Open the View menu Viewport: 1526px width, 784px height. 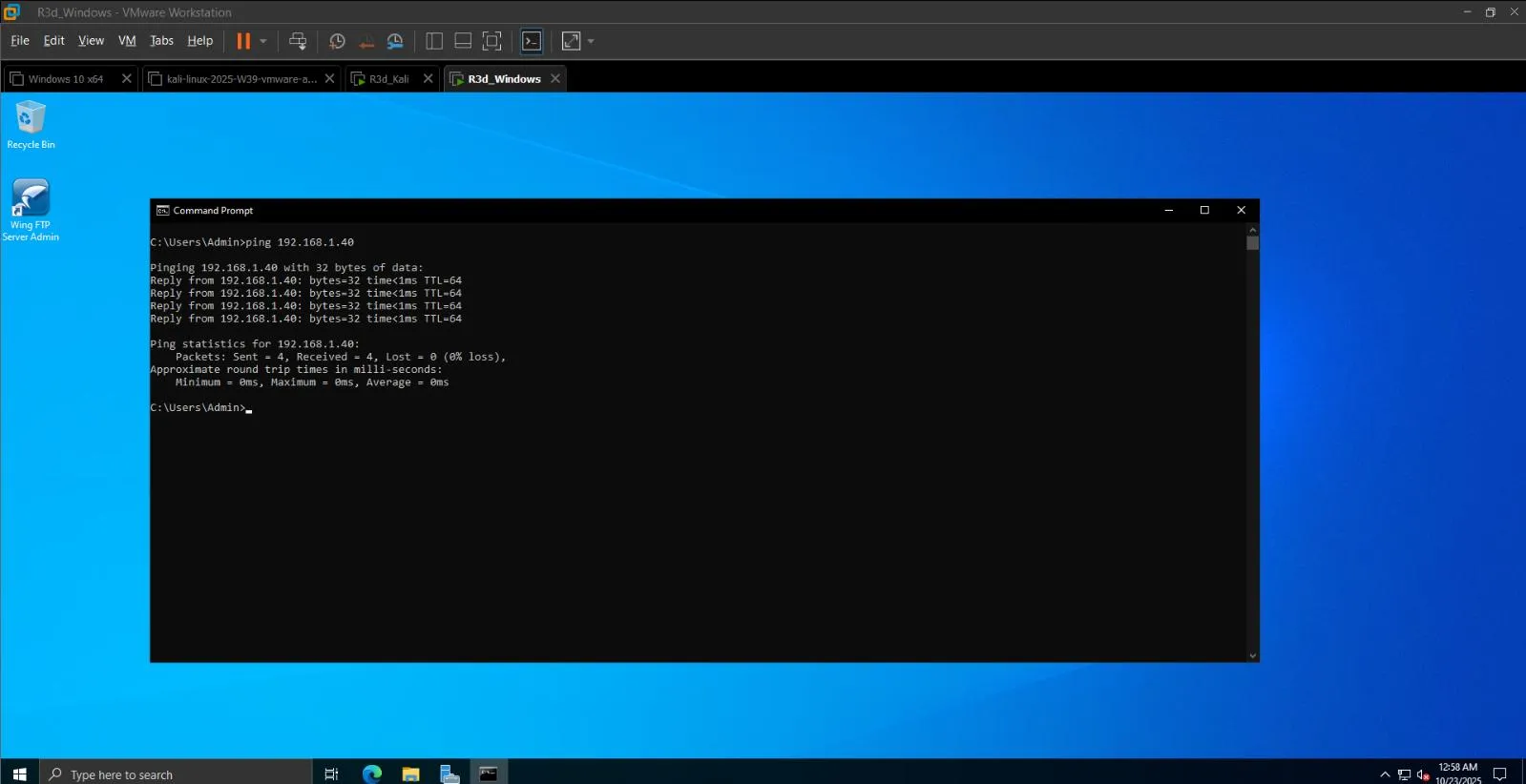91,41
